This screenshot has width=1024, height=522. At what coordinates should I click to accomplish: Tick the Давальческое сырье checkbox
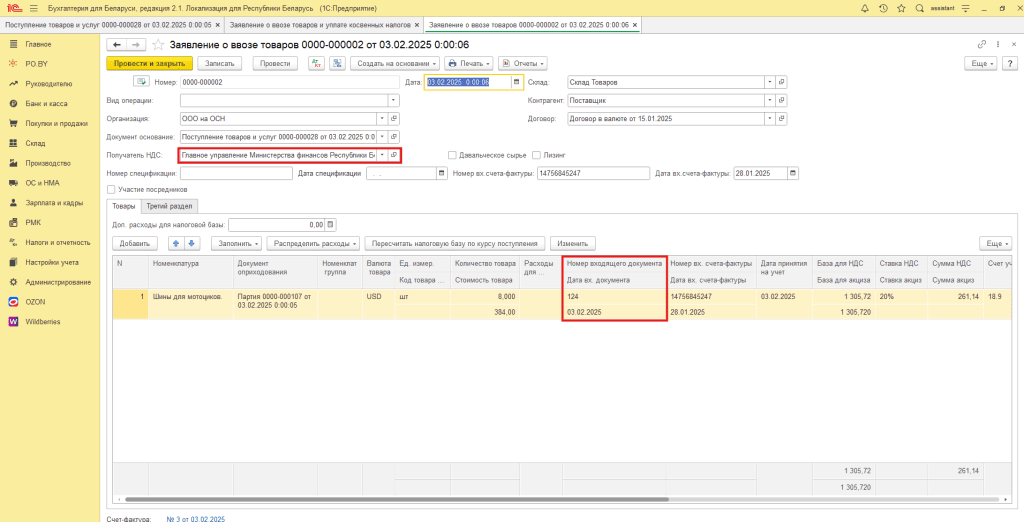pos(452,155)
